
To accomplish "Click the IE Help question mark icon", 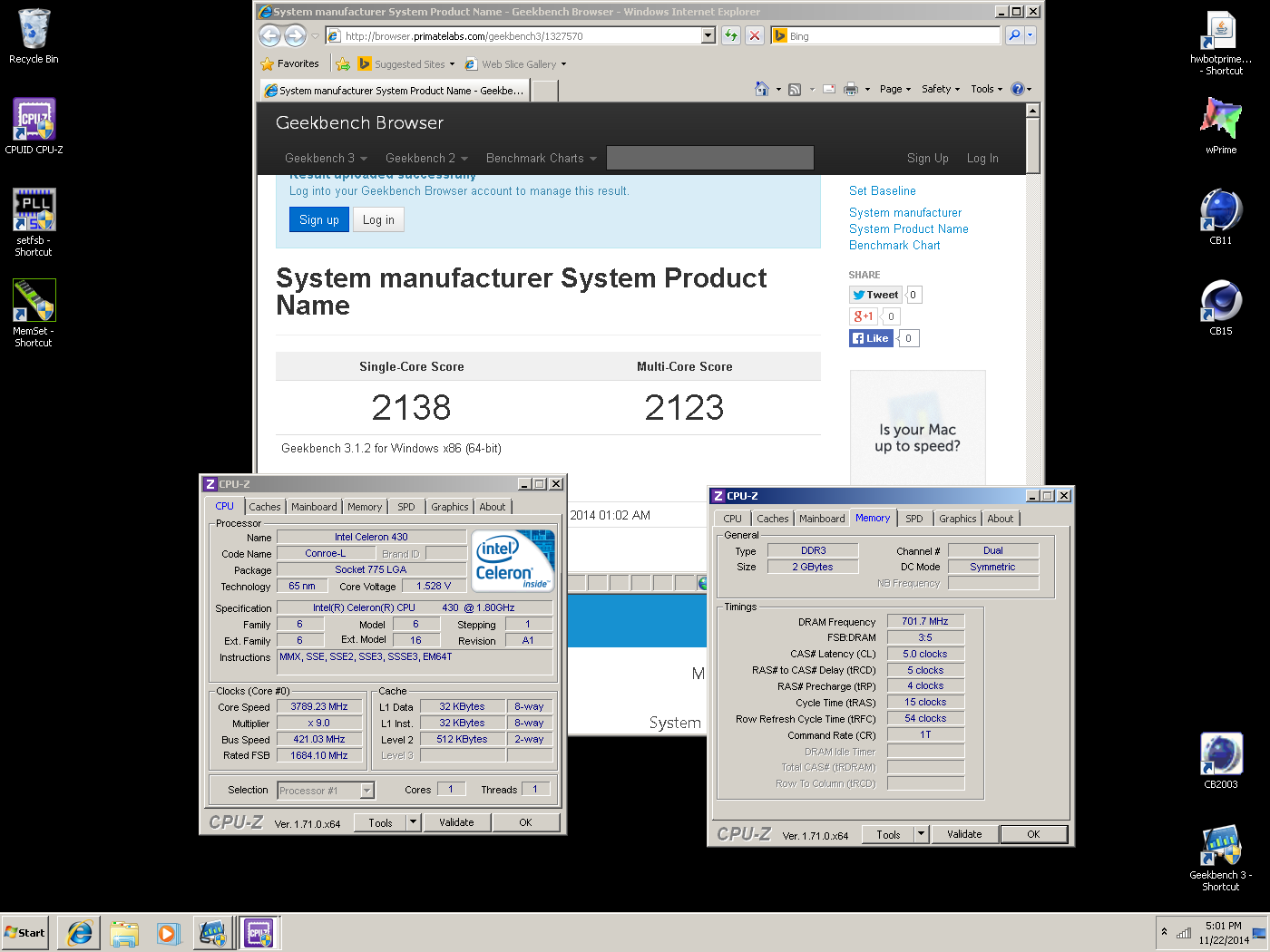I will [x=1017, y=89].
